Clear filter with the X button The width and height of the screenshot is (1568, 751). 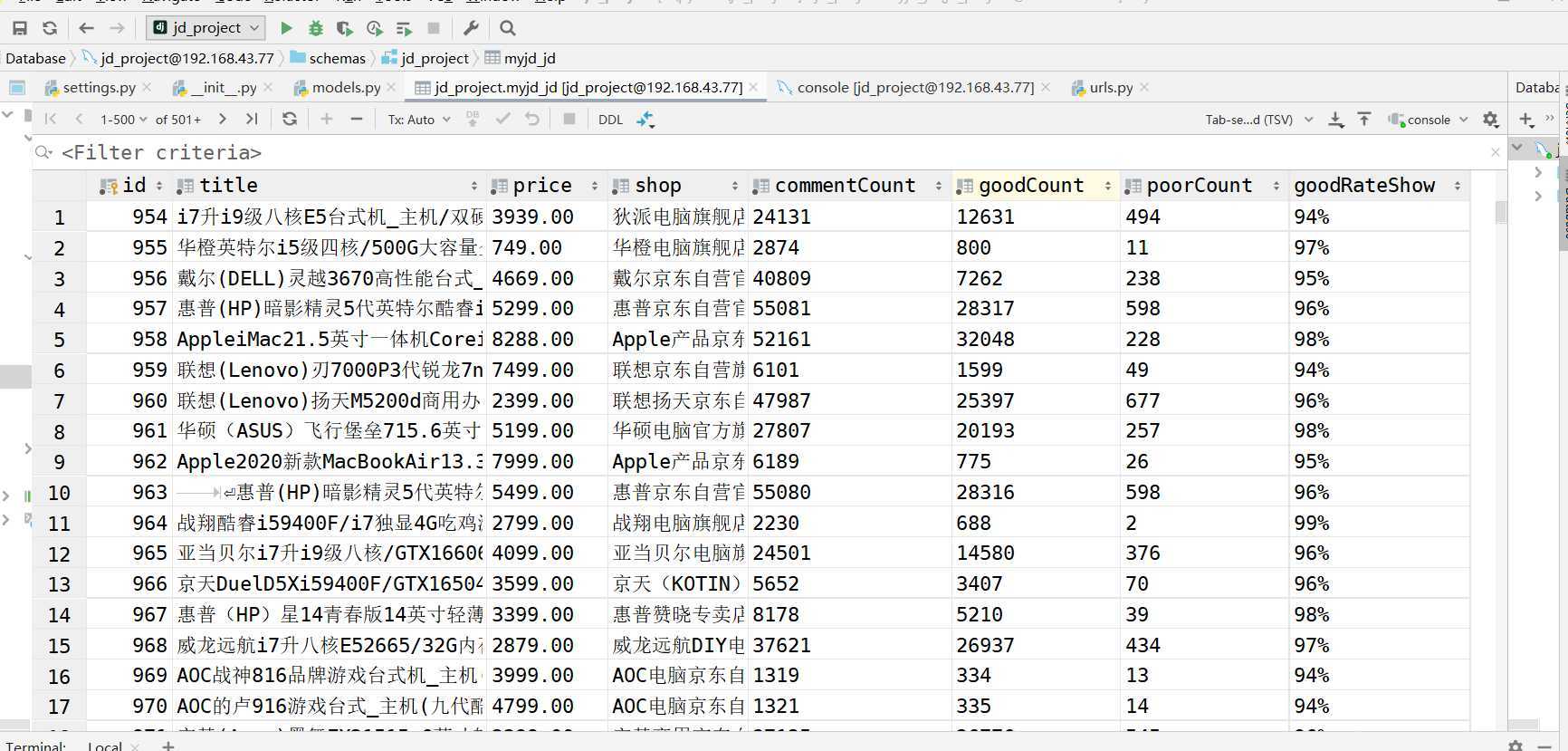click(x=1496, y=152)
